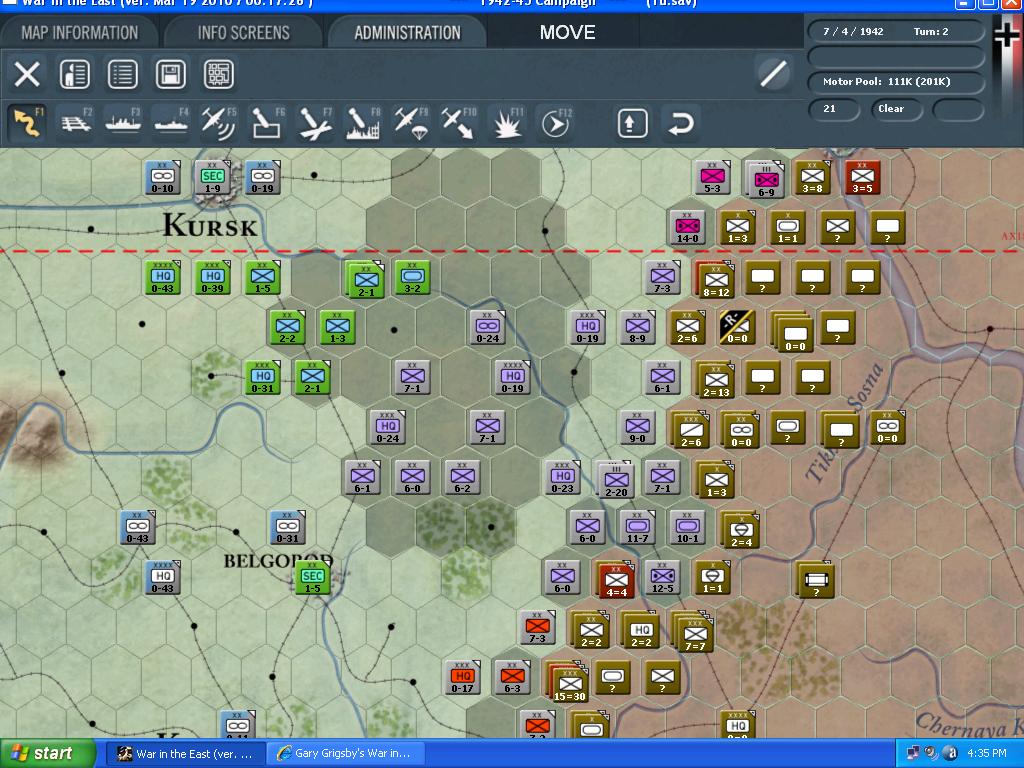Select the purple HQ 0-23 counter
The image size is (1024, 768).
[562, 477]
